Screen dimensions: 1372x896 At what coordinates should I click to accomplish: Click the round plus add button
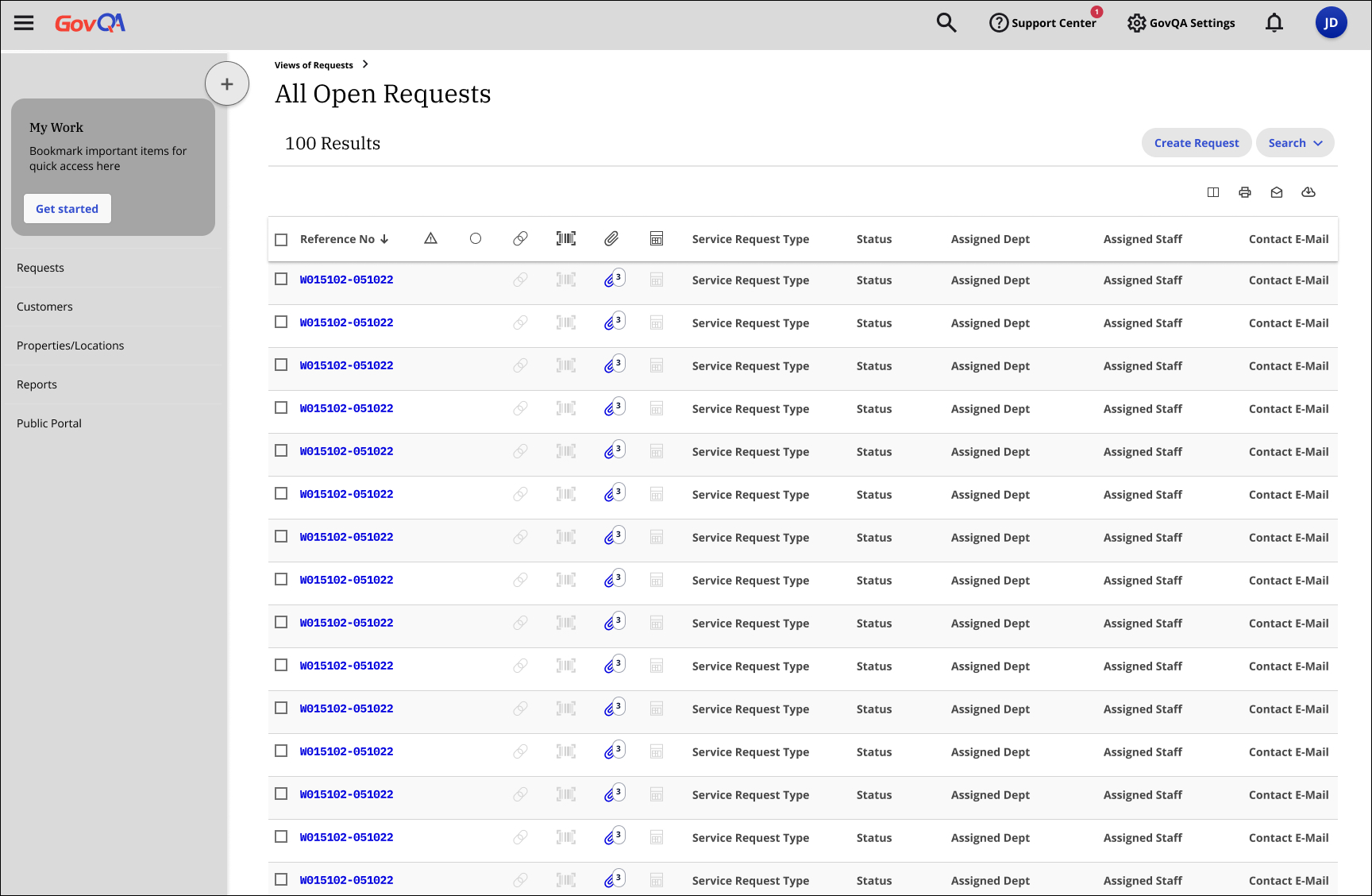(x=227, y=83)
